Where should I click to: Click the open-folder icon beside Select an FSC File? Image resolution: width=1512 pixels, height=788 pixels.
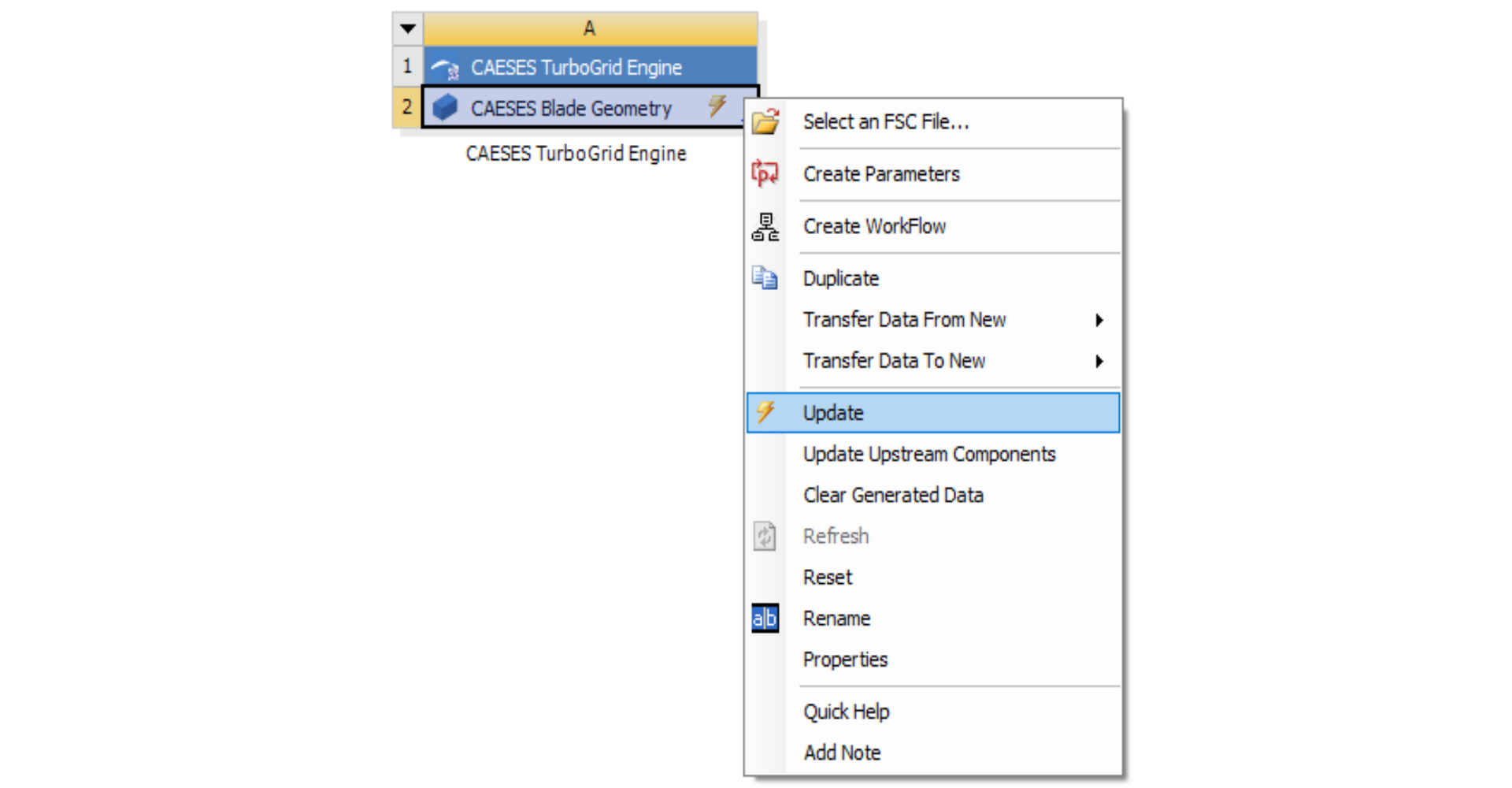tap(765, 121)
